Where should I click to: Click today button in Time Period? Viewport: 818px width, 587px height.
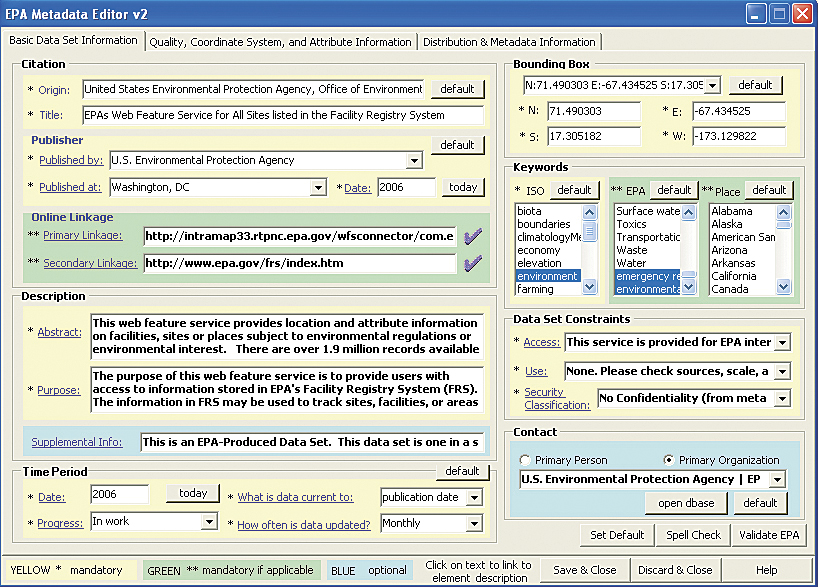click(x=193, y=493)
